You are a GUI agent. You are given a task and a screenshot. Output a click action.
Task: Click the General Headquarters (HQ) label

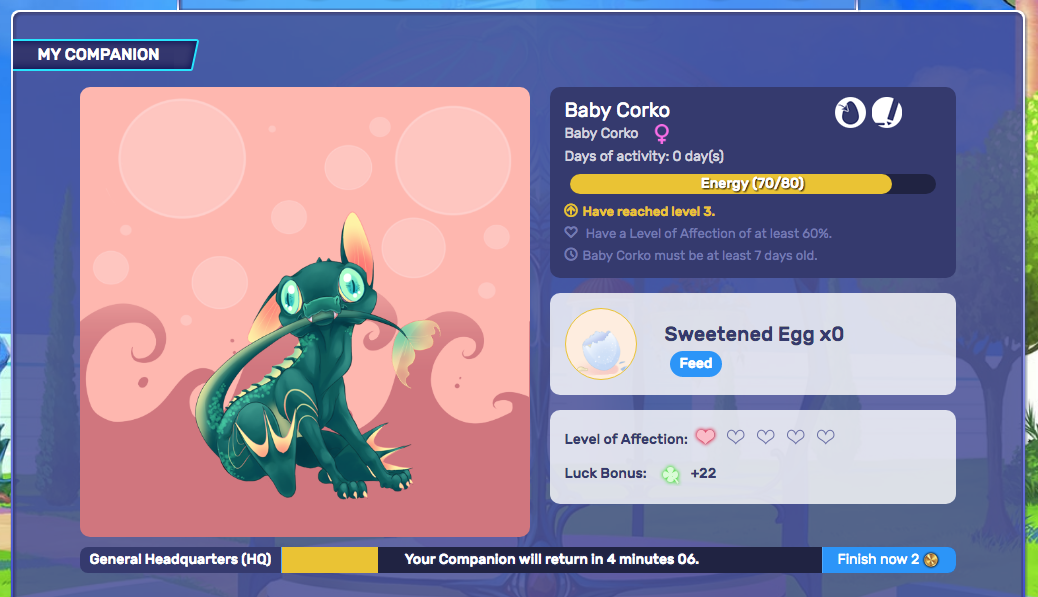click(181, 560)
